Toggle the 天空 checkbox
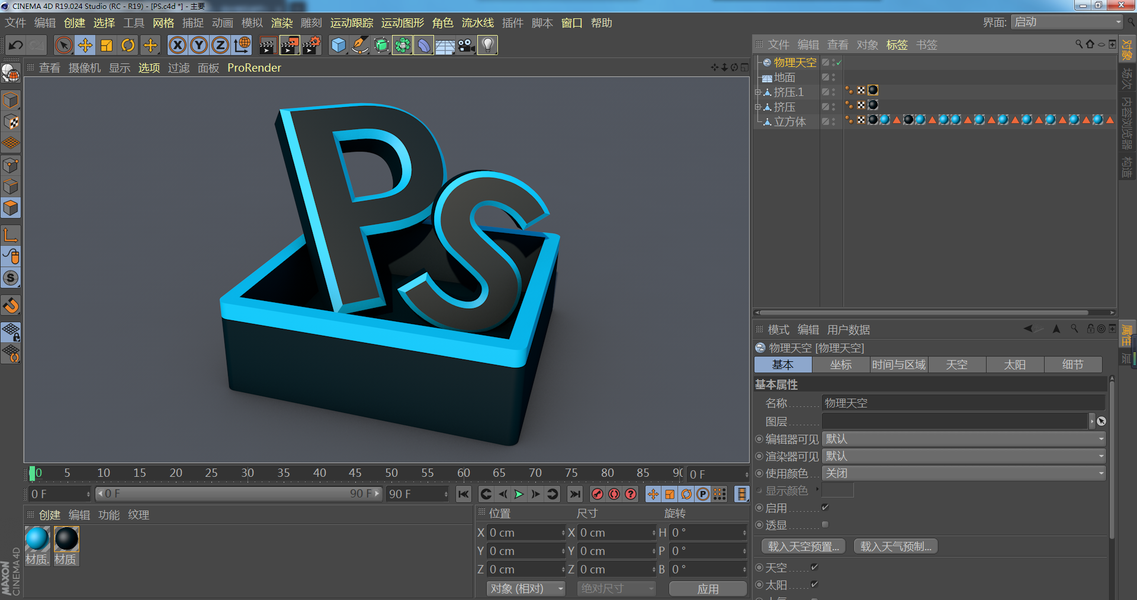 814,567
